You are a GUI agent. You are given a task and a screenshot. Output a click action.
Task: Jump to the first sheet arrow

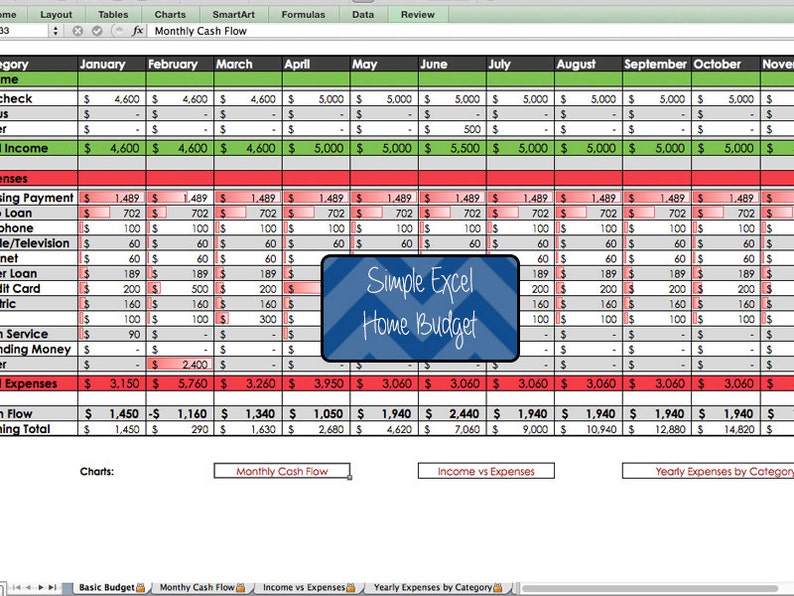tap(17, 587)
